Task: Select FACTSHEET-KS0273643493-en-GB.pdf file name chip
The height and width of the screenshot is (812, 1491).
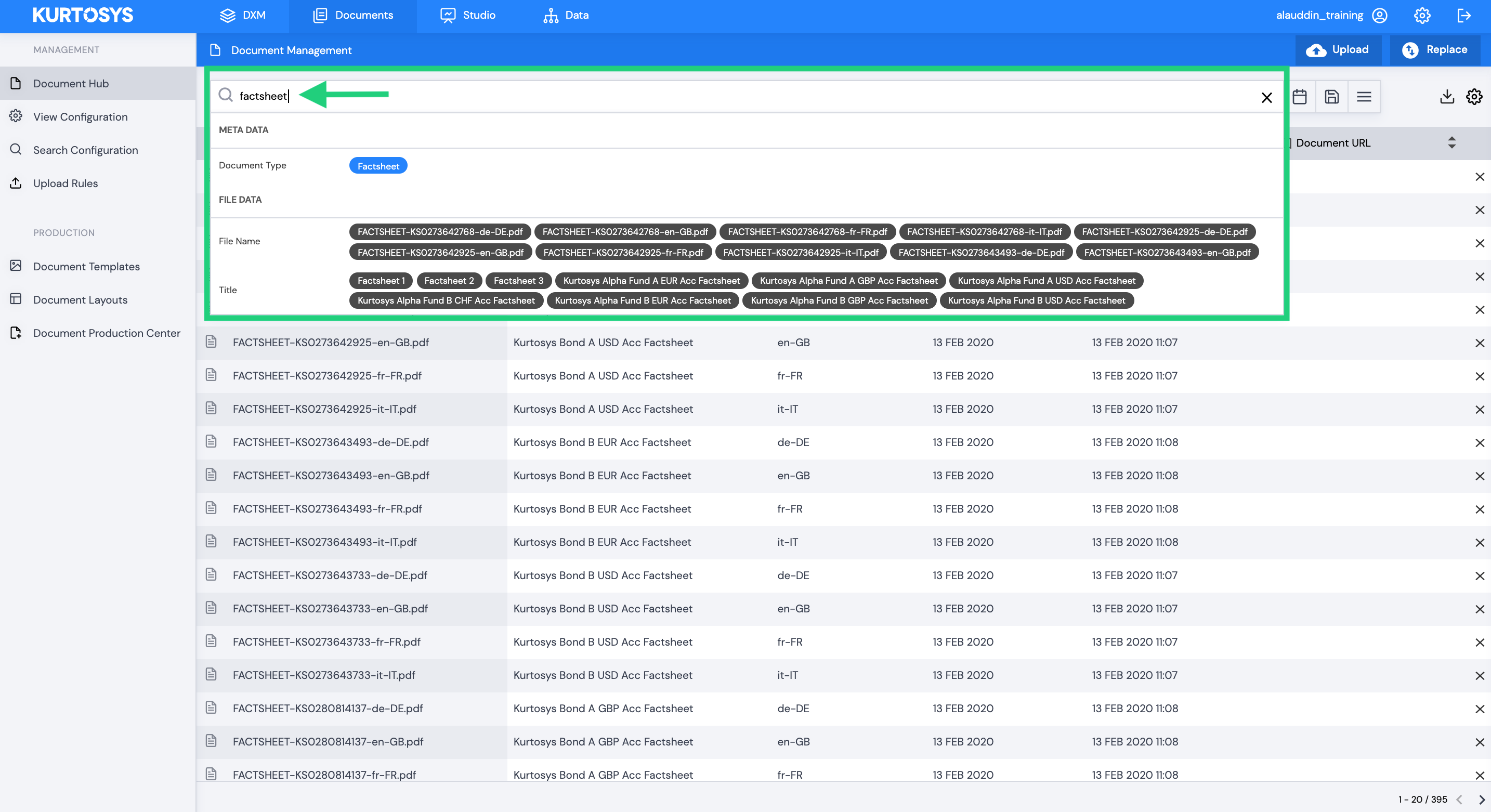Action: tap(1167, 252)
